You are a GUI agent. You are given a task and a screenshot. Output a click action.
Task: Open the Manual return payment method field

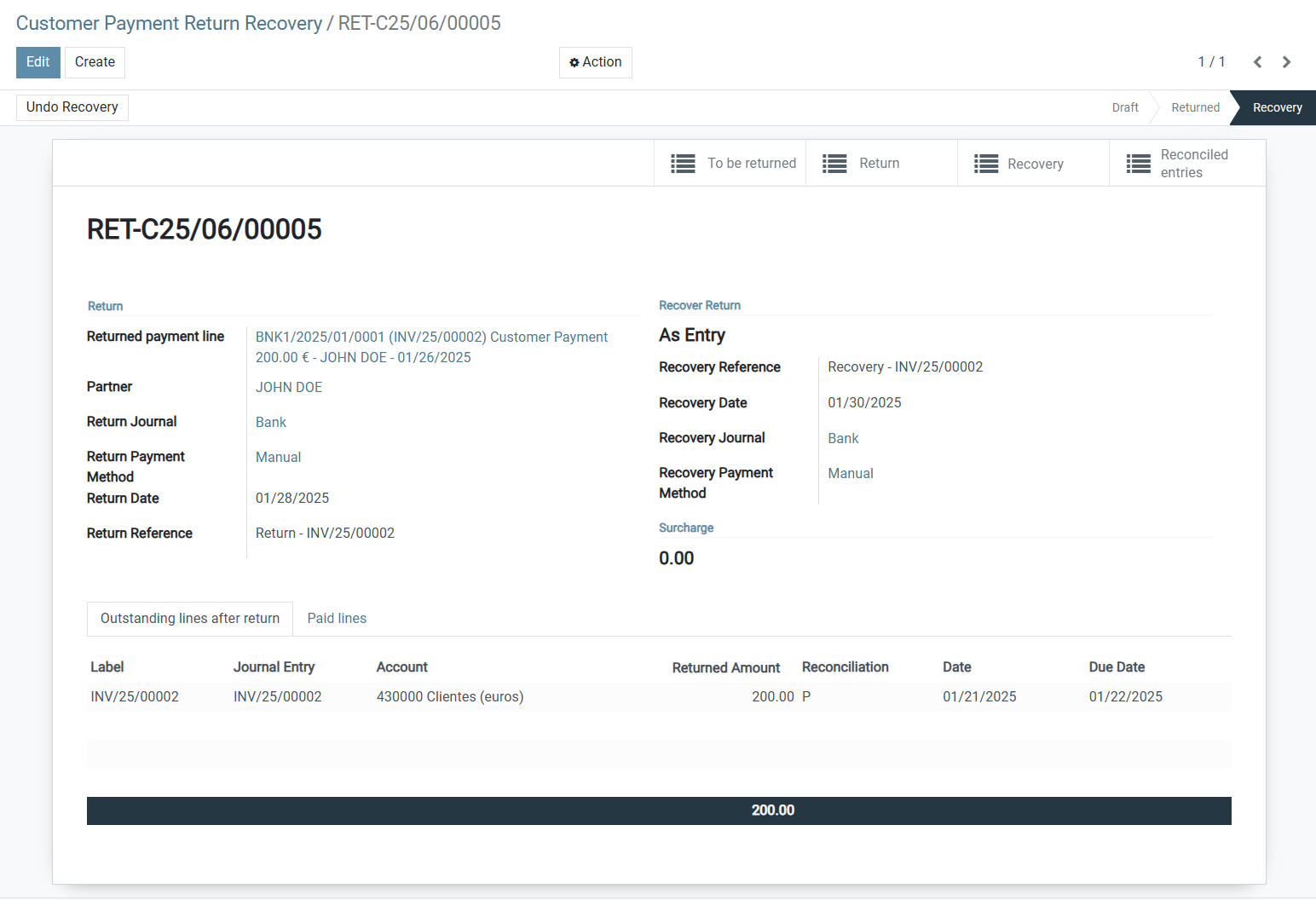pyautogui.click(x=278, y=457)
